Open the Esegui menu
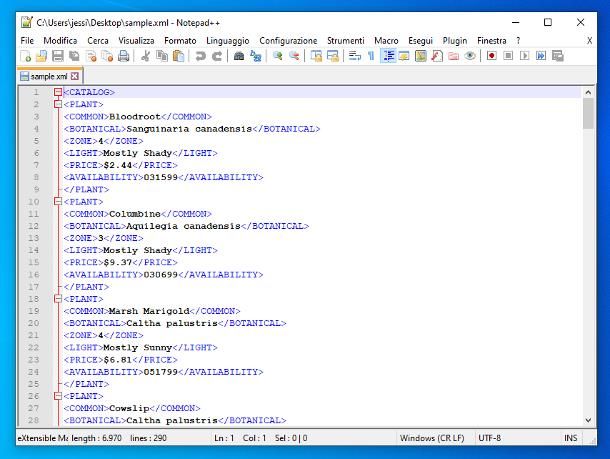This screenshot has height=459, width=610. pyautogui.click(x=421, y=40)
